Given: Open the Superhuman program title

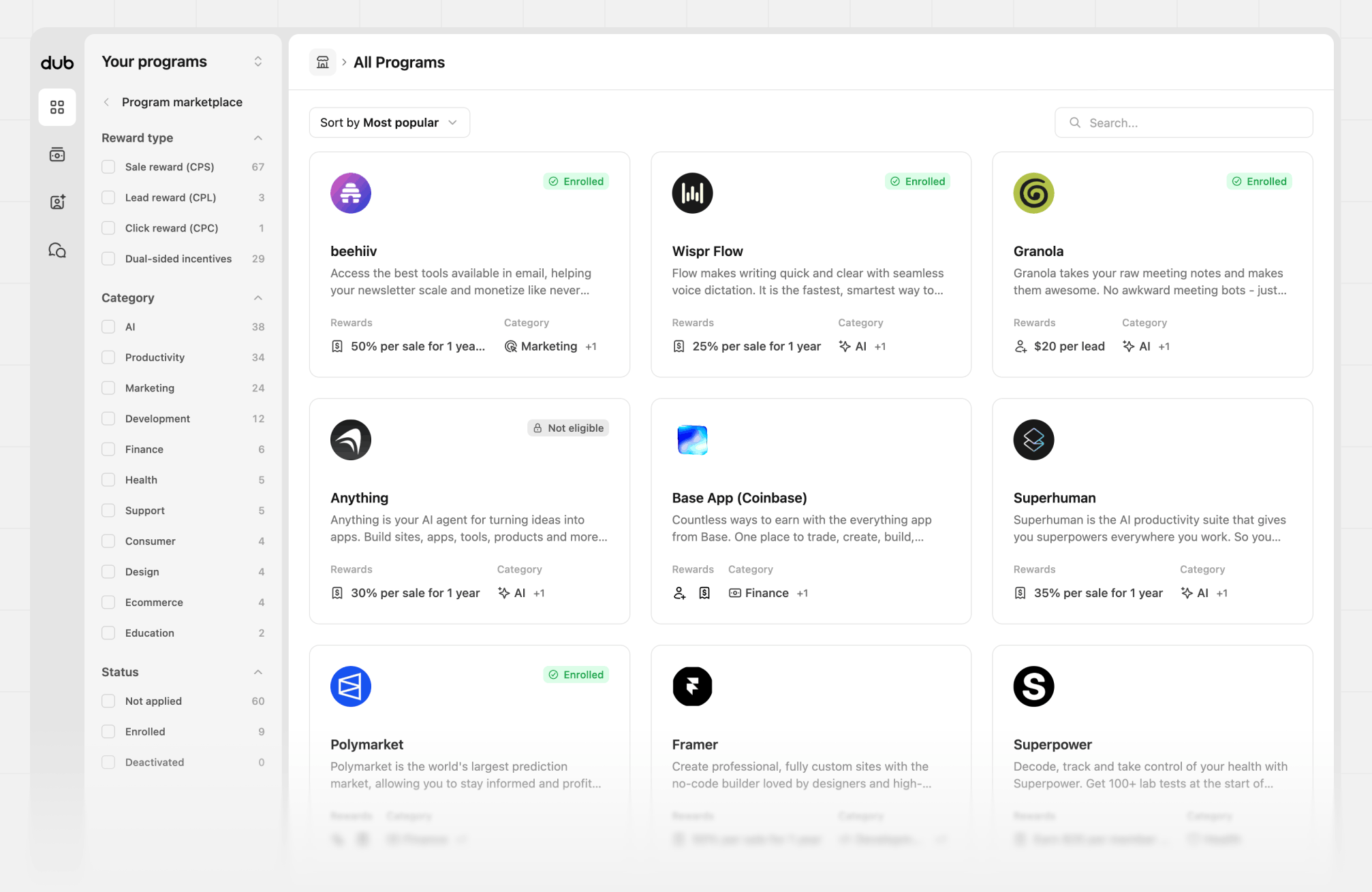Looking at the screenshot, I should pos(1054,498).
